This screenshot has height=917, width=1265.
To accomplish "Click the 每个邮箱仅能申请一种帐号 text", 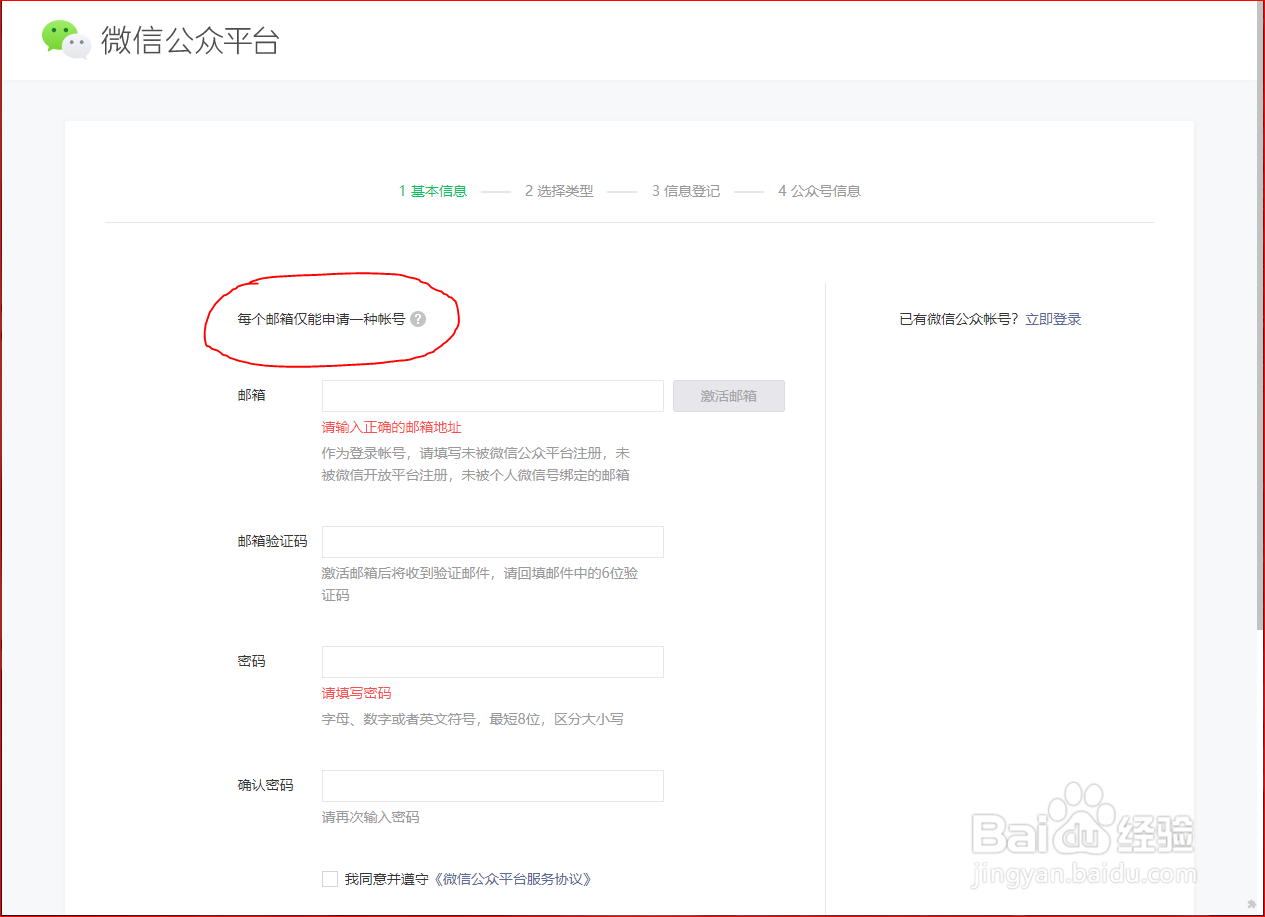I will point(321,319).
